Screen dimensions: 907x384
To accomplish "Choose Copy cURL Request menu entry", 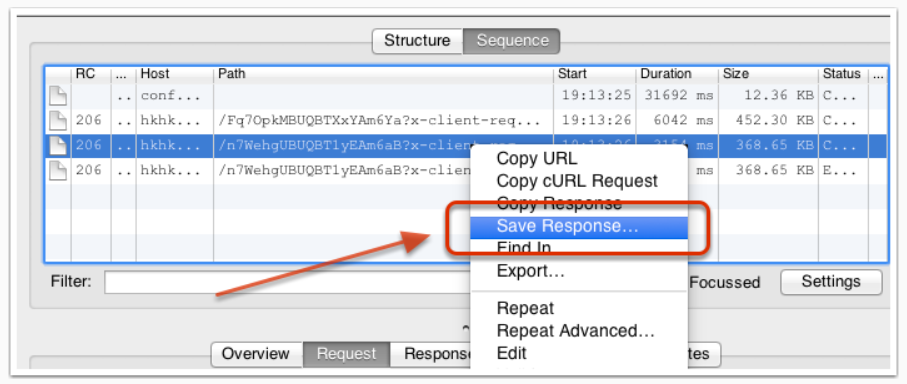I will [577, 181].
